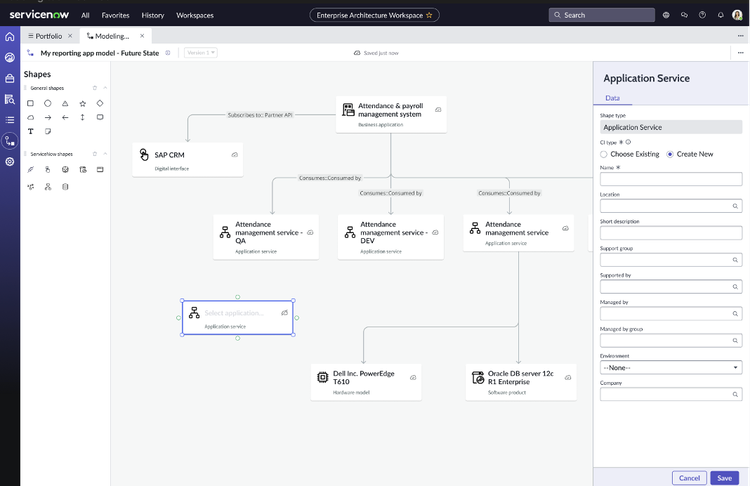Toggle link icon on SAP CRM node
Screen dimensions: 750x486
tap(234, 155)
